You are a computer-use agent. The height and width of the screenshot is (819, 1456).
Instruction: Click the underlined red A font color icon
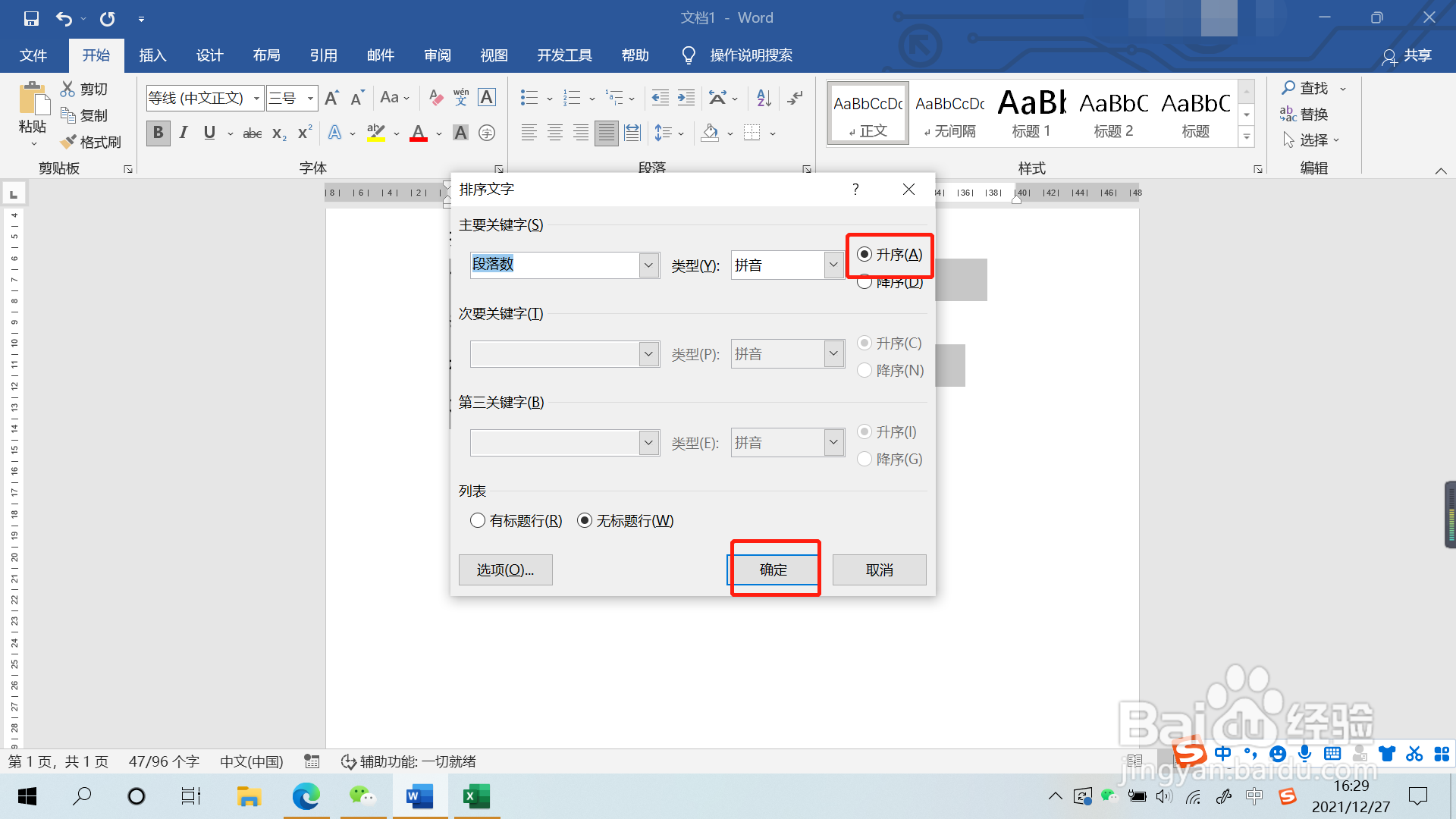coord(419,133)
